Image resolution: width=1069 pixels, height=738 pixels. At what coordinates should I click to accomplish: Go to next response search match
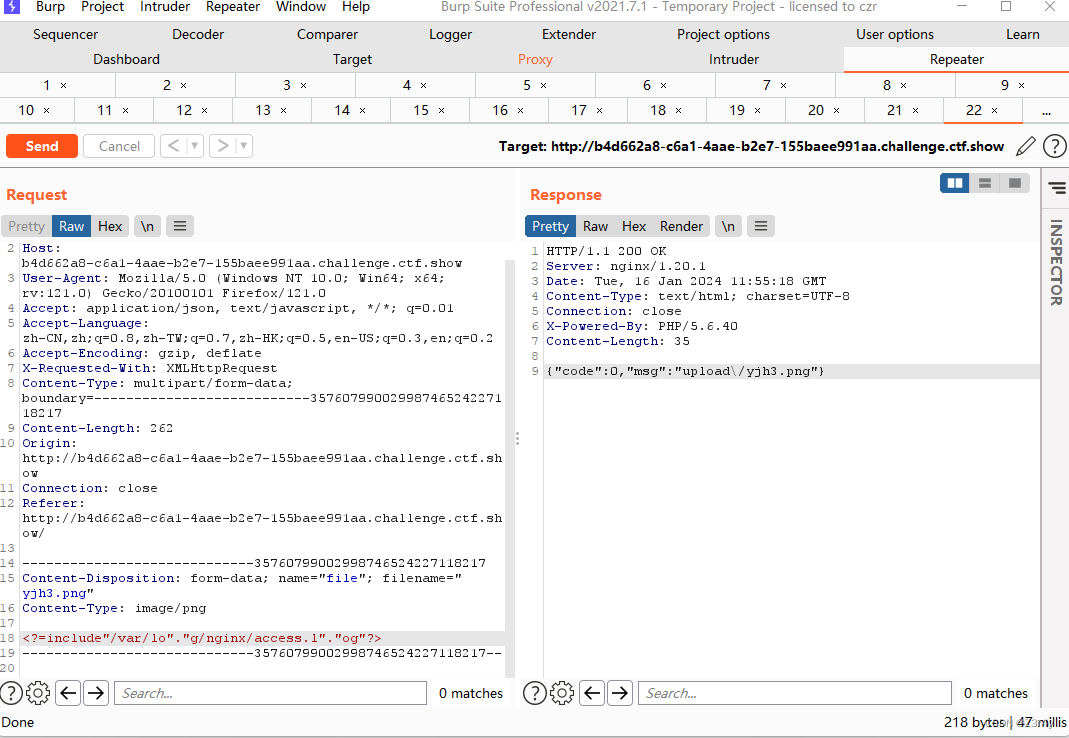coord(620,693)
